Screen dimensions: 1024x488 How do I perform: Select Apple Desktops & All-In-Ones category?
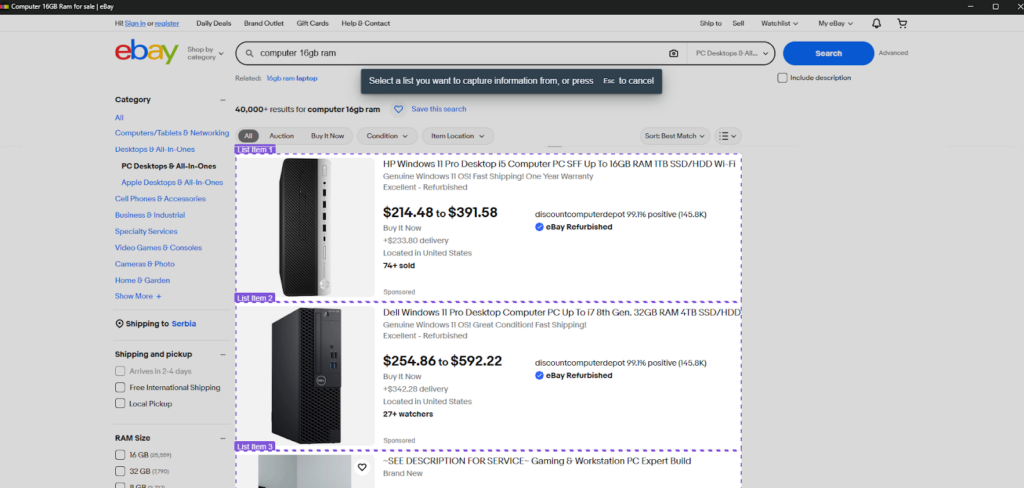172,183
